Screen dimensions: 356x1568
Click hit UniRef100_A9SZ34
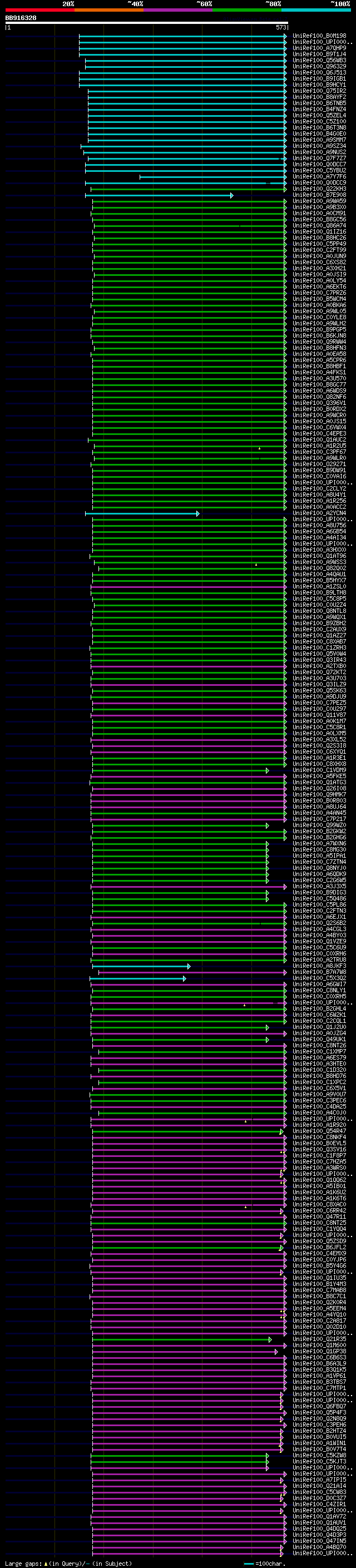pos(319,146)
